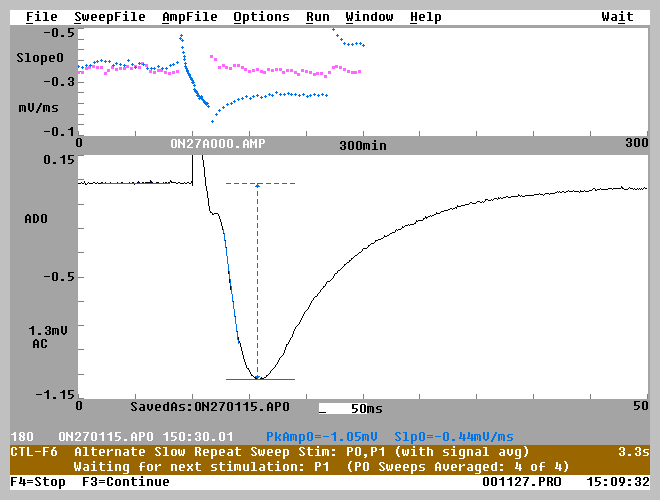Screen dimensions: 660x500
Task: Open the Window menu
Action: tap(369, 17)
